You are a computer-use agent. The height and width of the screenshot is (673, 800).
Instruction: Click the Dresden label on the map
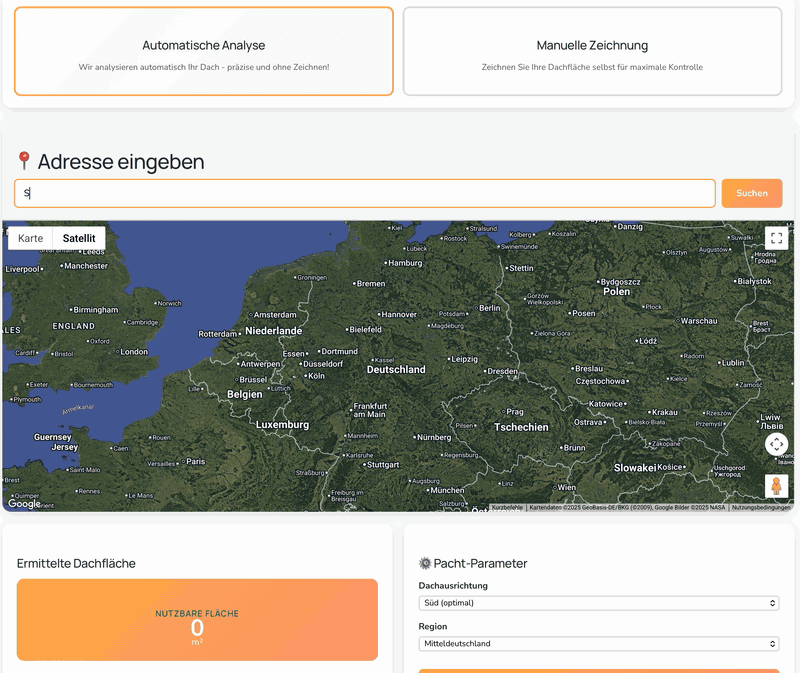click(x=502, y=371)
